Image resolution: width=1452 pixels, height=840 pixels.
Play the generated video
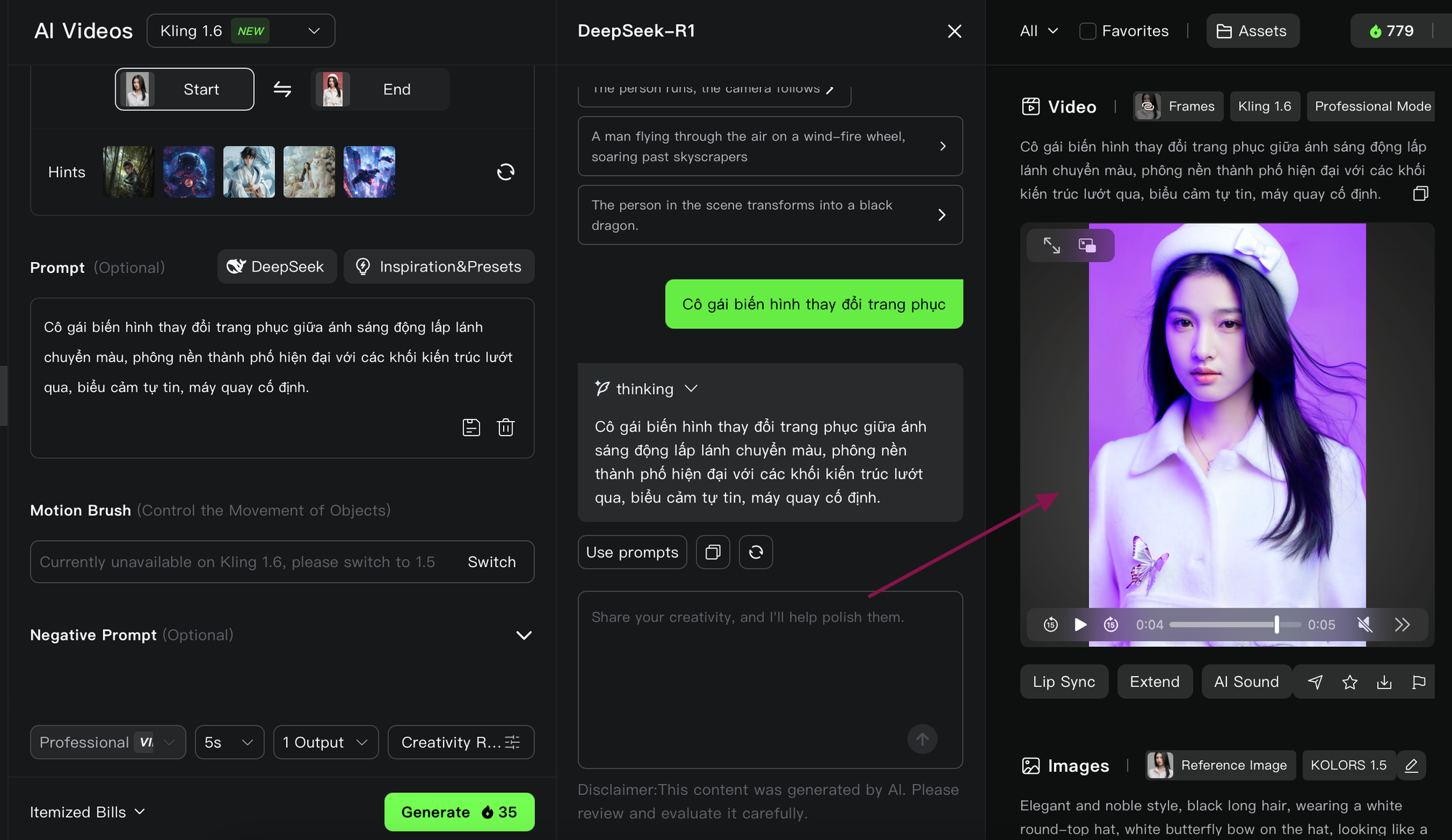click(x=1080, y=624)
